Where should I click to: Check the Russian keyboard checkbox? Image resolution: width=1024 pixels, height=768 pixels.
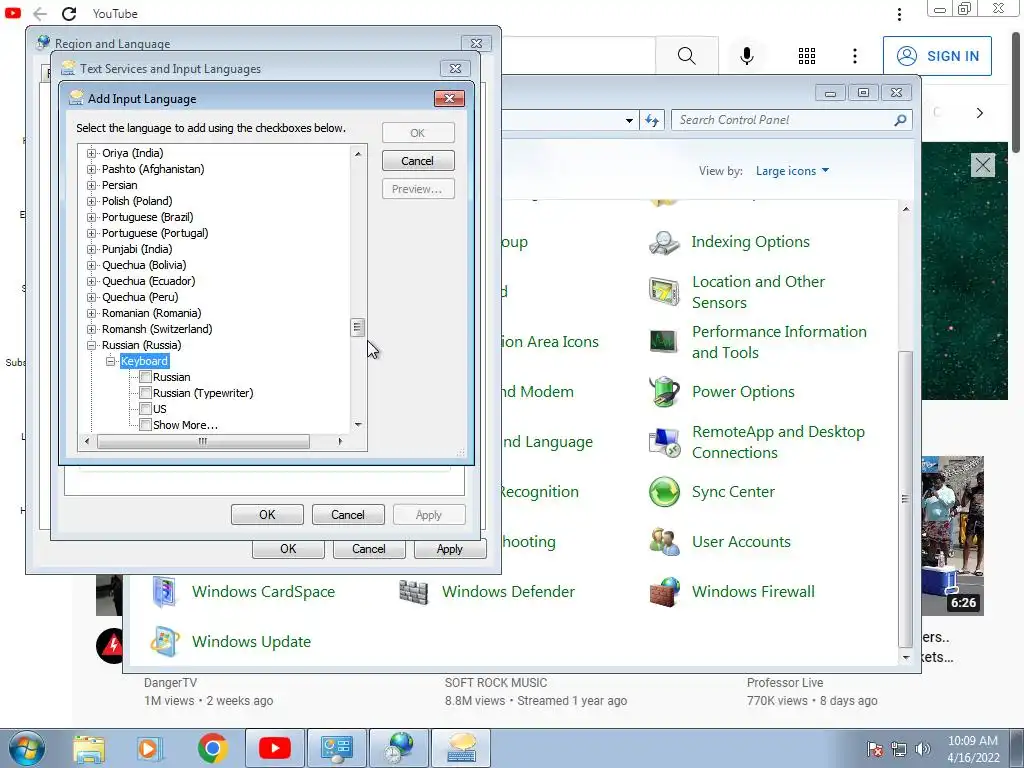pyautogui.click(x=146, y=377)
